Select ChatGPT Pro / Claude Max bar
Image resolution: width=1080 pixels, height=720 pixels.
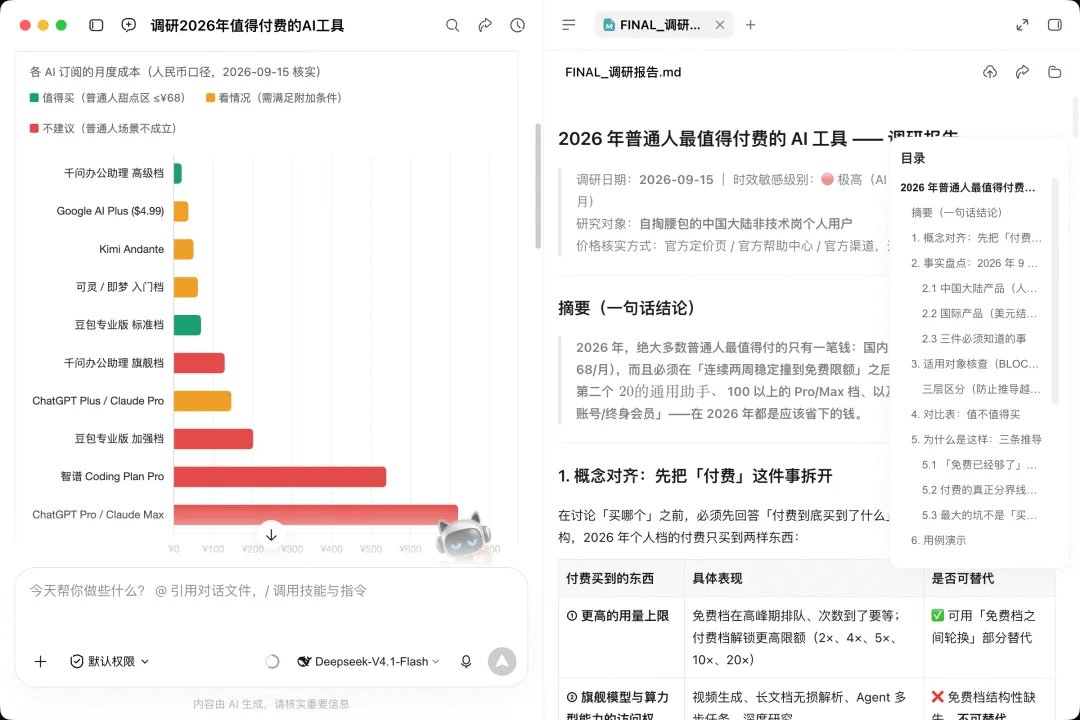(x=315, y=515)
